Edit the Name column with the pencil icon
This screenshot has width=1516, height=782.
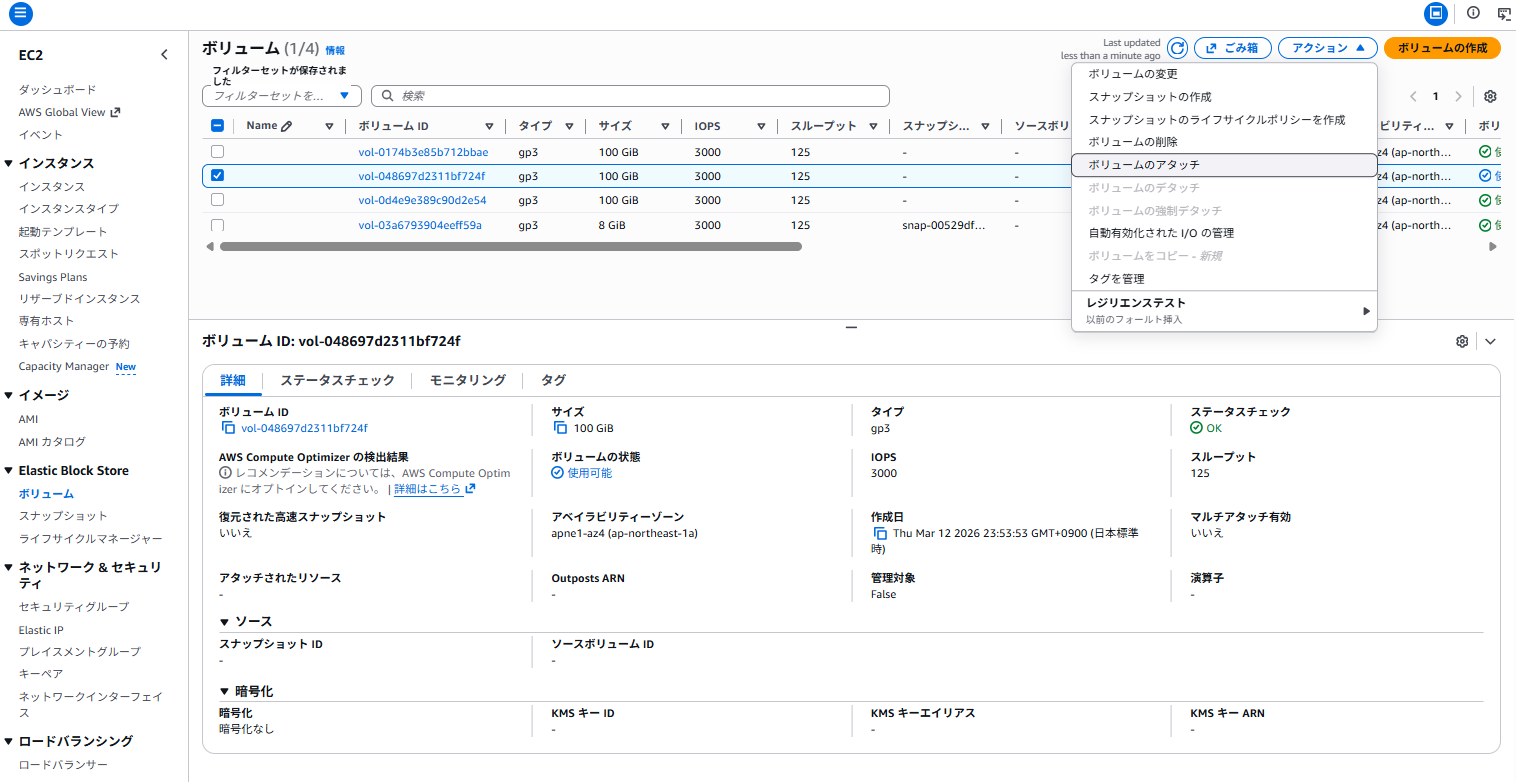coord(288,125)
